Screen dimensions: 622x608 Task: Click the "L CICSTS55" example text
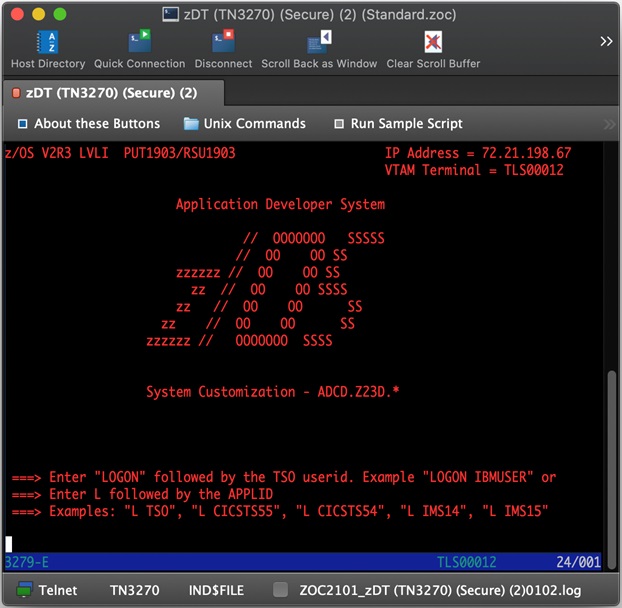pyautogui.click(x=236, y=511)
